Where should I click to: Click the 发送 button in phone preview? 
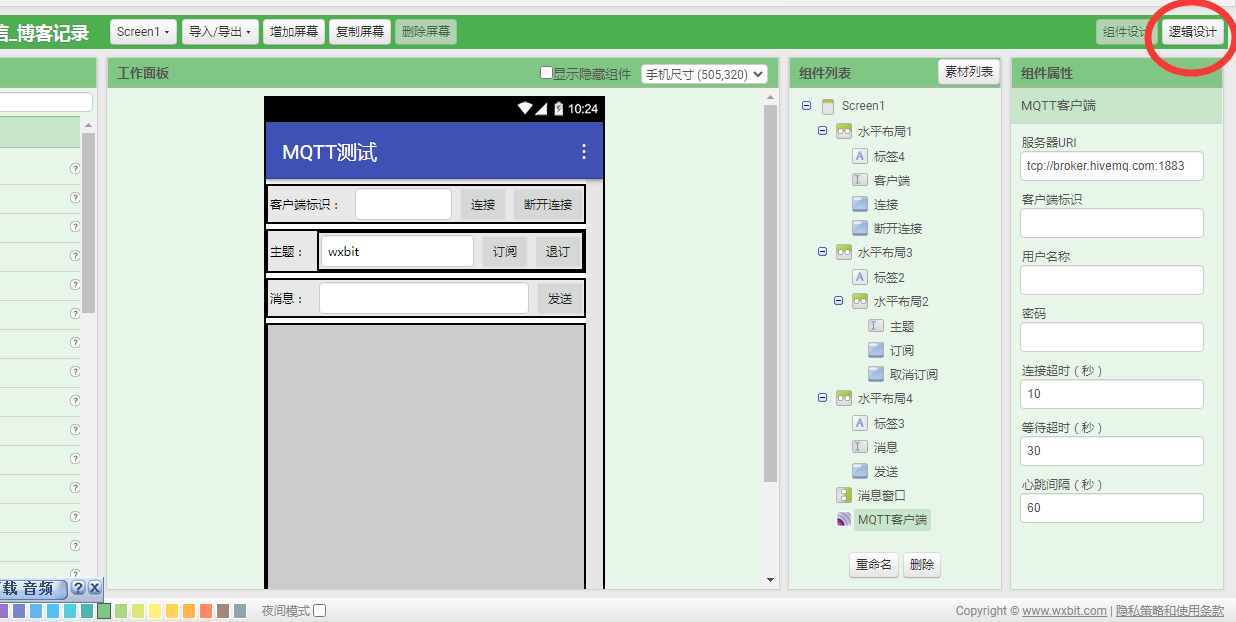[x=561, y=298]
